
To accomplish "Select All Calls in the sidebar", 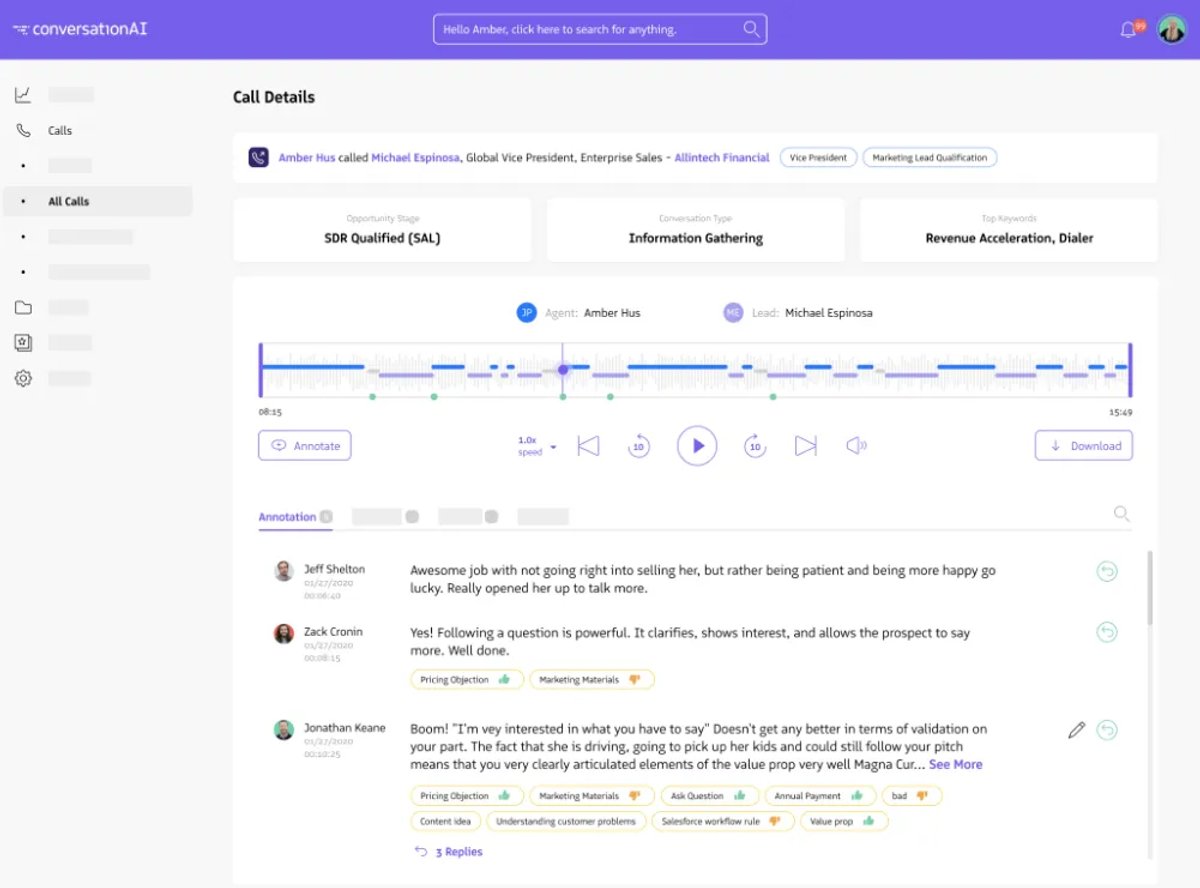I will click(98, 201).
